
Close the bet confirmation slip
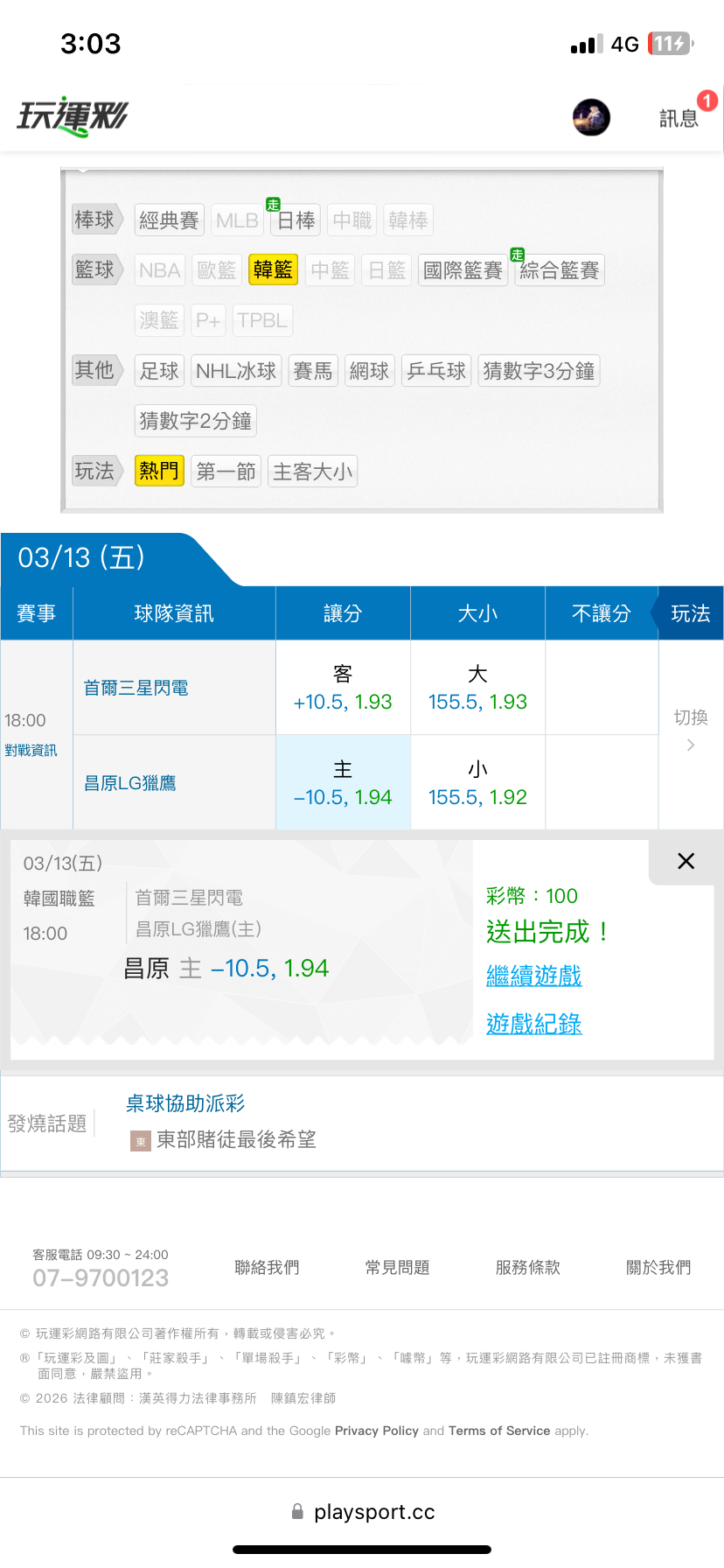(x=686, y=861)
